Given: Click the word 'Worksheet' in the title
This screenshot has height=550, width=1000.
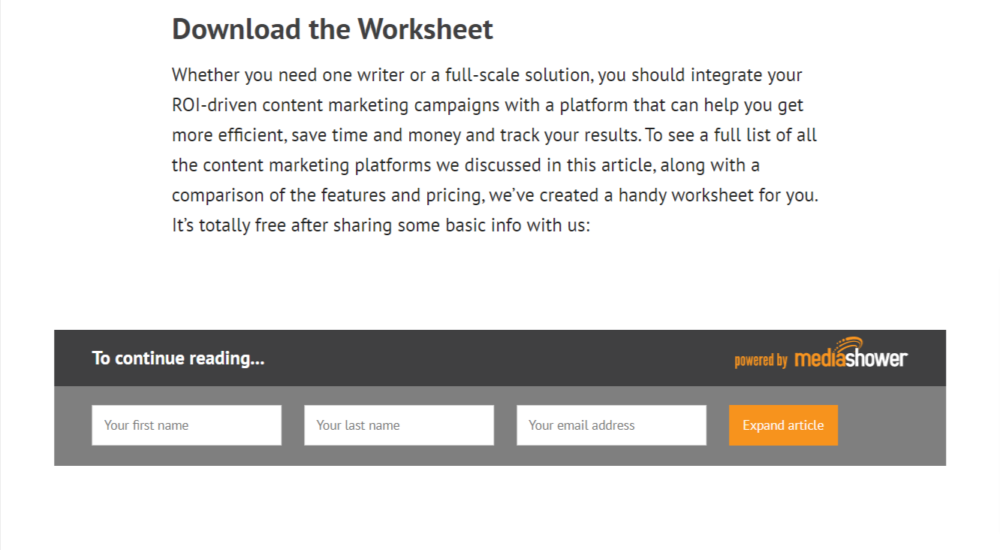Looking at the screenshot, I should pos(425,29).
